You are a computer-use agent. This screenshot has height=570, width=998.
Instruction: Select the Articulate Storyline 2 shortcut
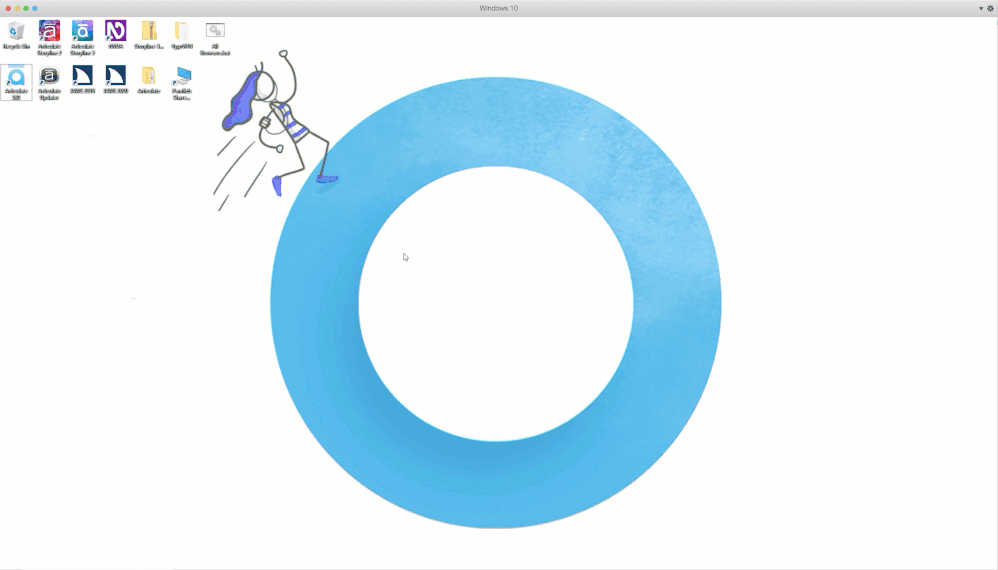click(49, 38)
